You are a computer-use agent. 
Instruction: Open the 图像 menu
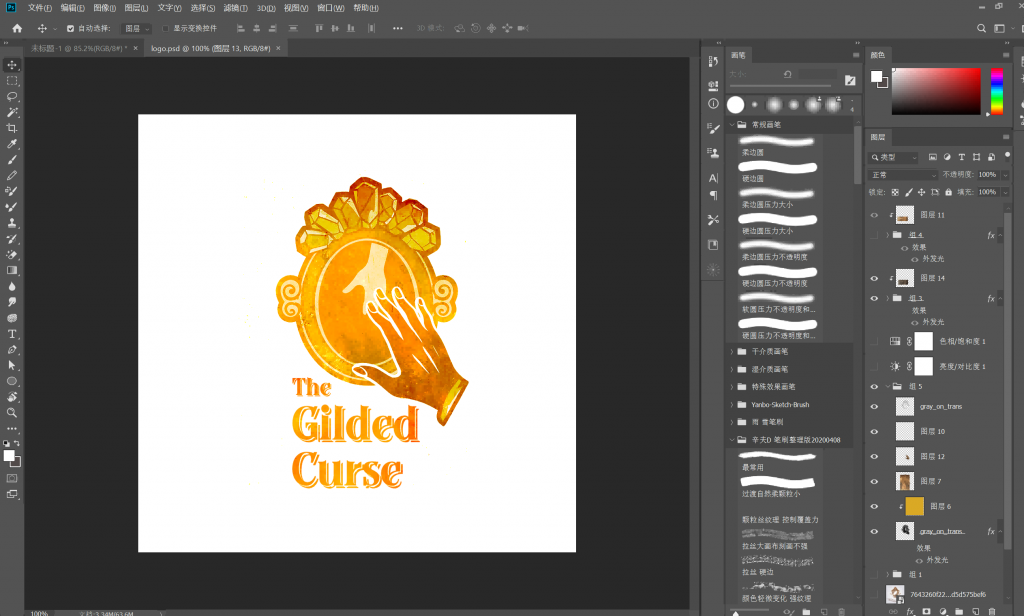tap(104, 8)
